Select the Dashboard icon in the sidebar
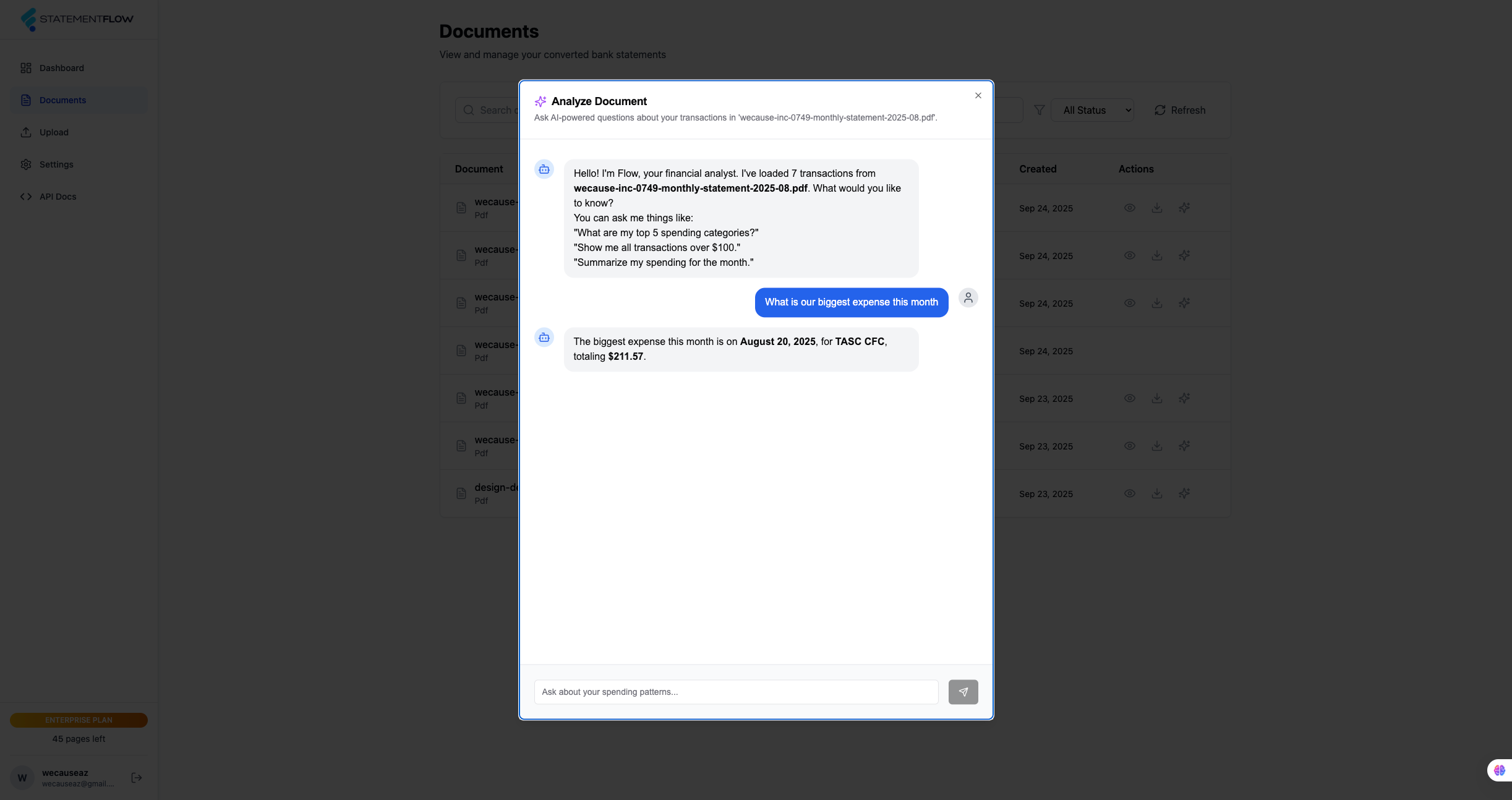 26,68
